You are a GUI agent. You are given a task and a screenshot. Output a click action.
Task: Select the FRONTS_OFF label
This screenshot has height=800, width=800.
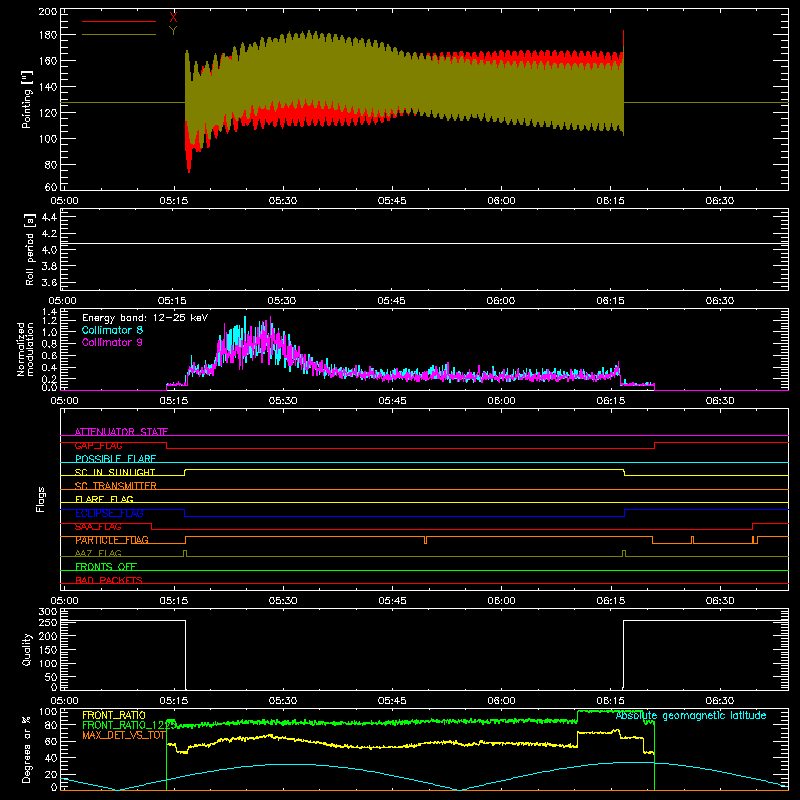tap(106, 566)
